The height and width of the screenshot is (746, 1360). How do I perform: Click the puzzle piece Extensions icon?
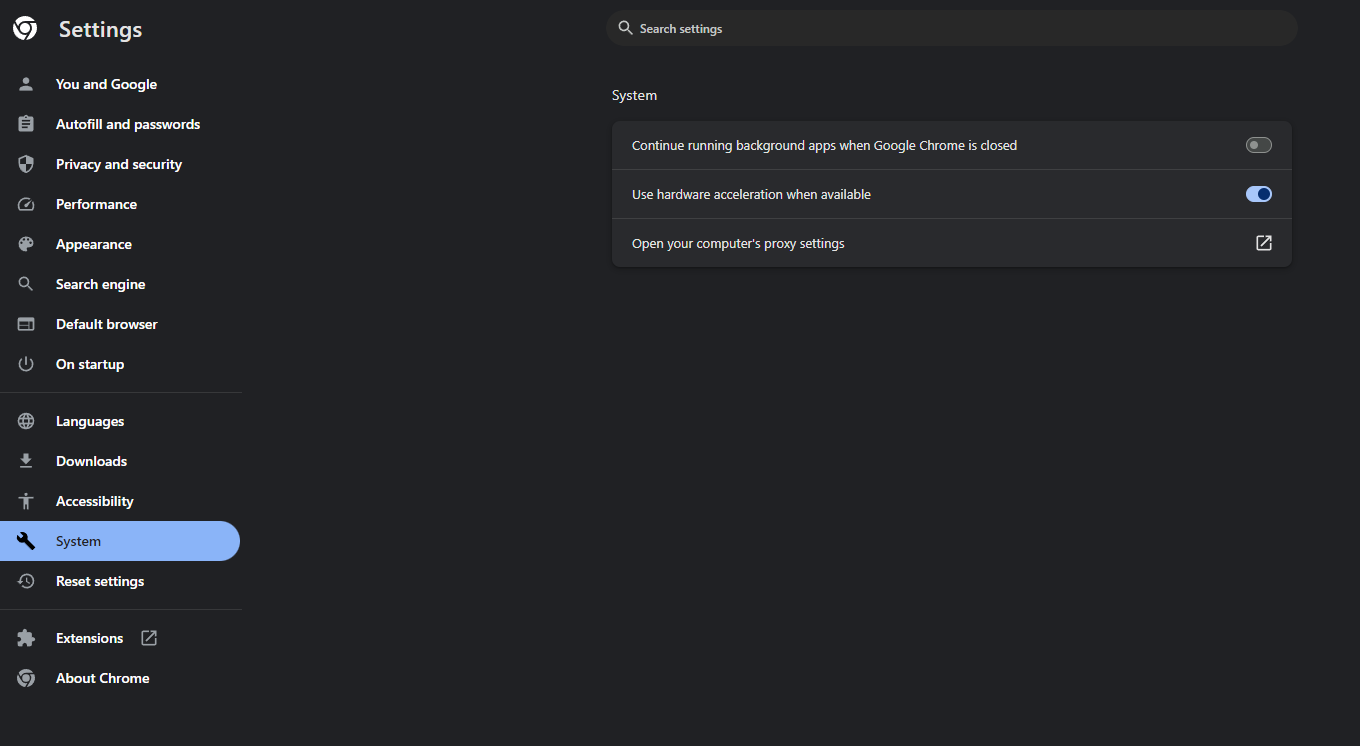coord(26,638)
